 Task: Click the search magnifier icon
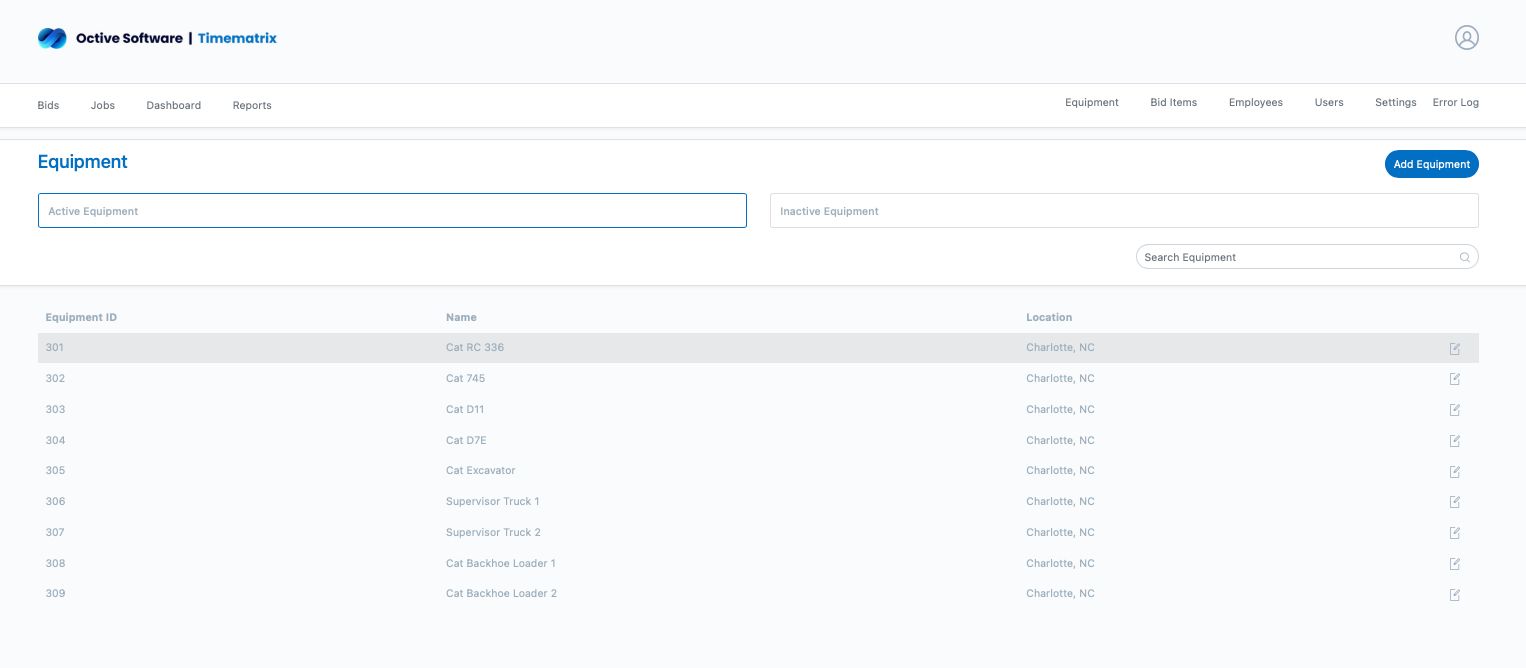(1464, 258)
